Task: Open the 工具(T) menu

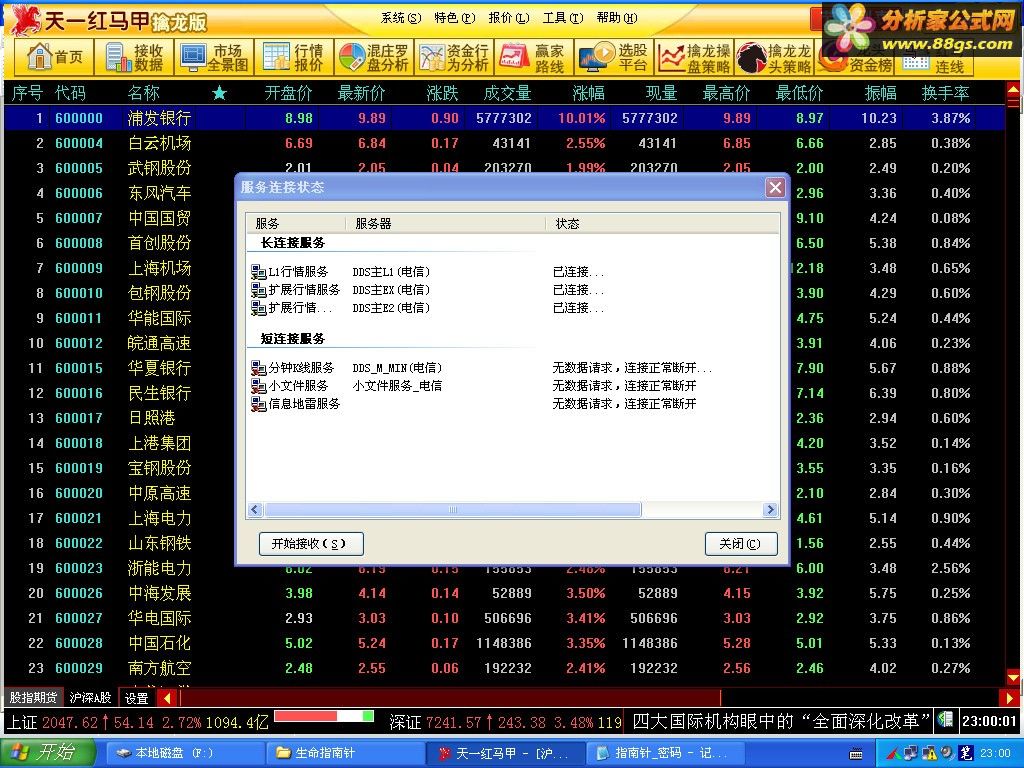Action: point(563,18)
